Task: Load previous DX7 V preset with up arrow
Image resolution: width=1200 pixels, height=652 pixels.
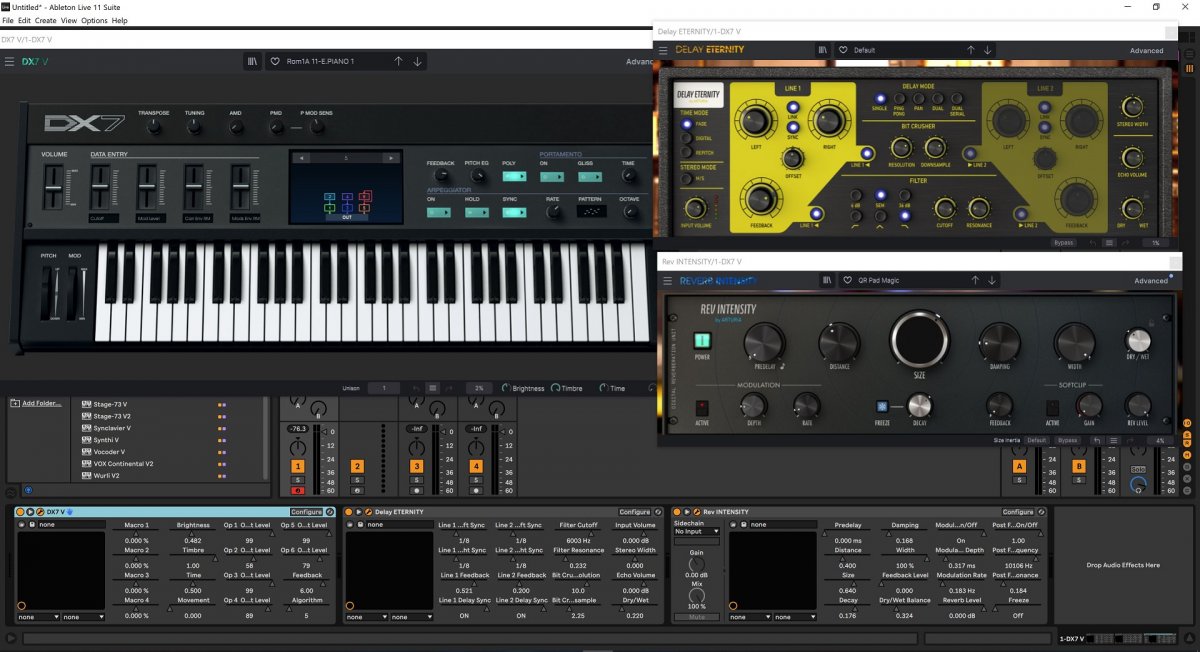Action: pos(398,61)
